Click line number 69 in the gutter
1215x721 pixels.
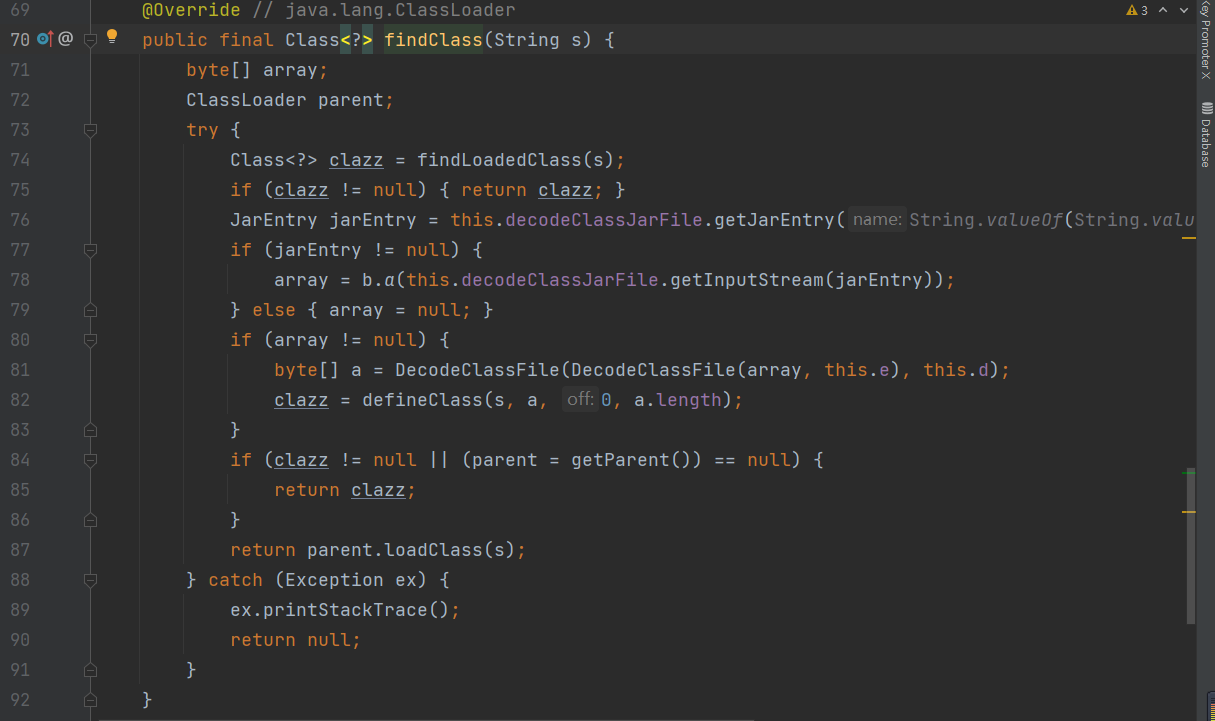click(20, 10)
